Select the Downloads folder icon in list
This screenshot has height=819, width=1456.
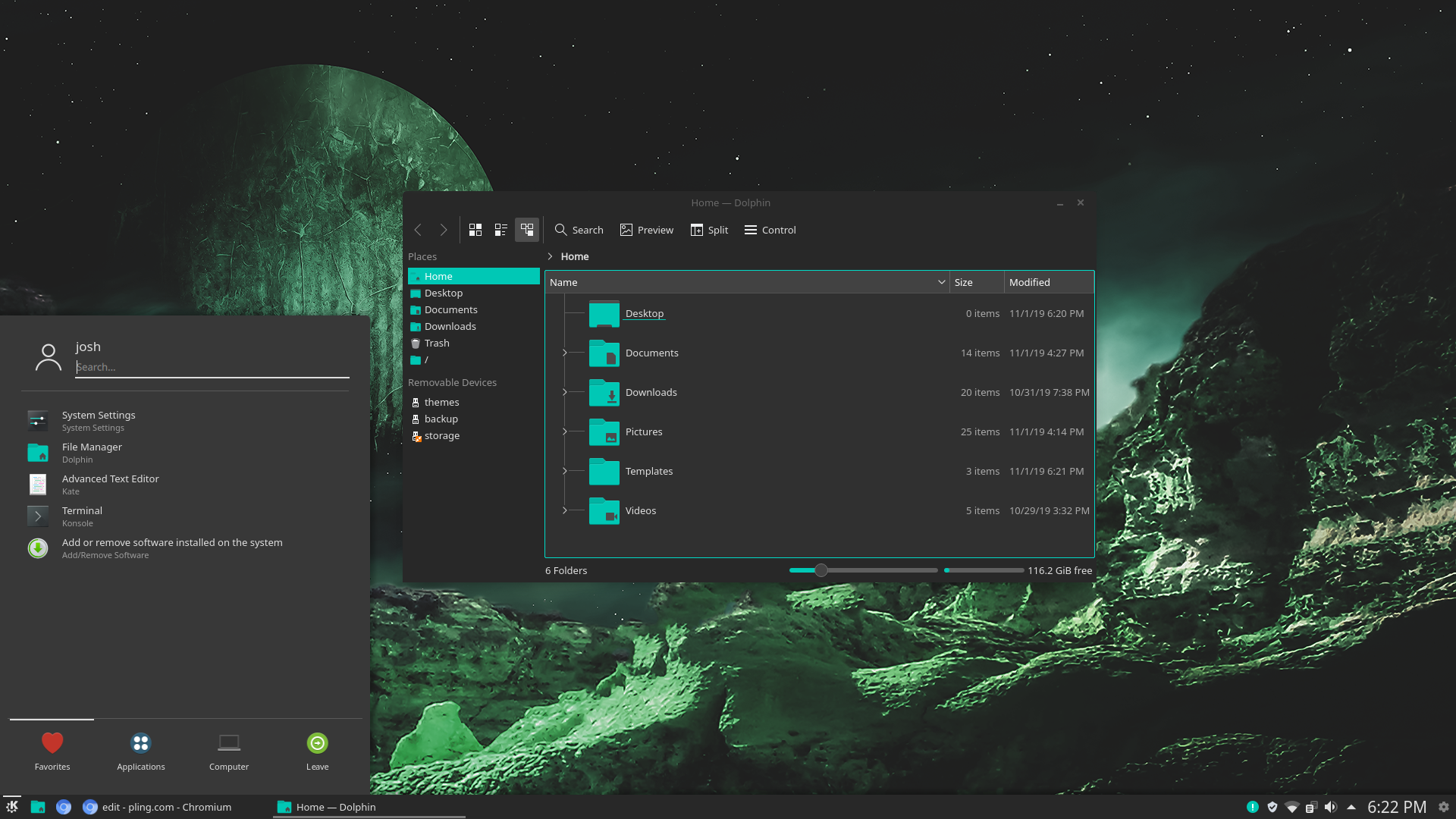pyautogui.click(x=604, y=392)
